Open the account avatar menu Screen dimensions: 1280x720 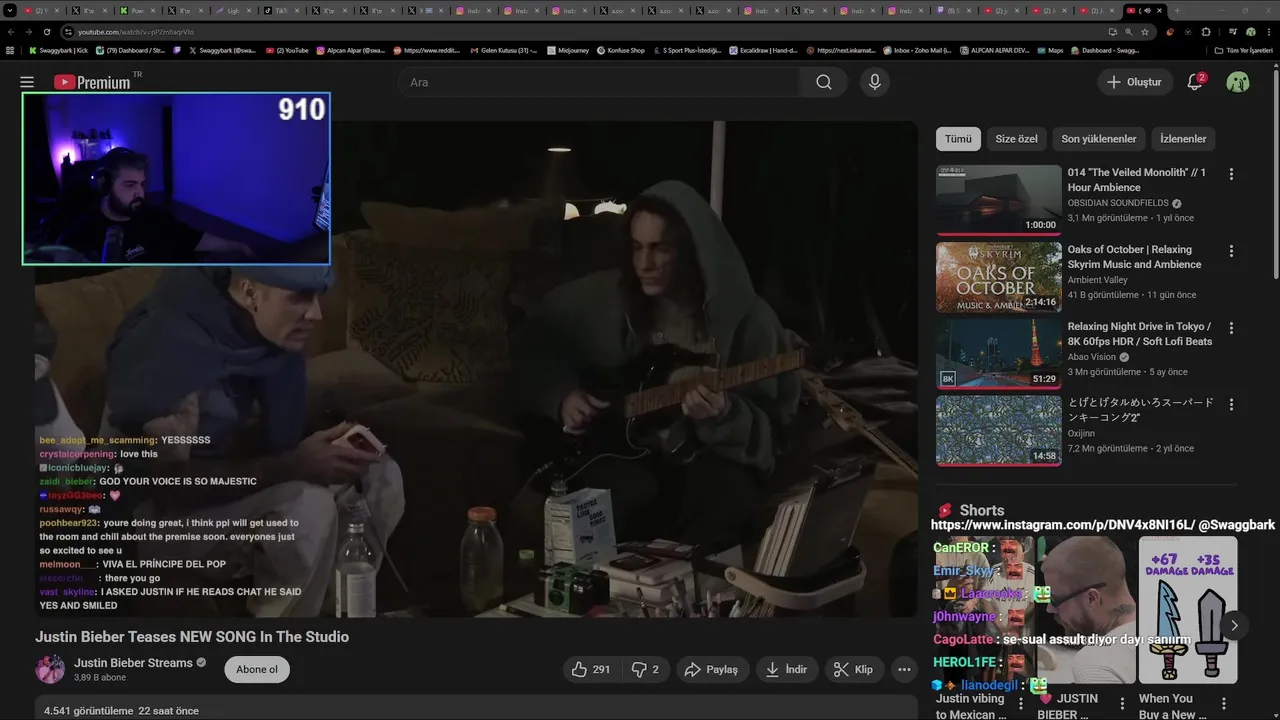click(x=1238, y=82)
